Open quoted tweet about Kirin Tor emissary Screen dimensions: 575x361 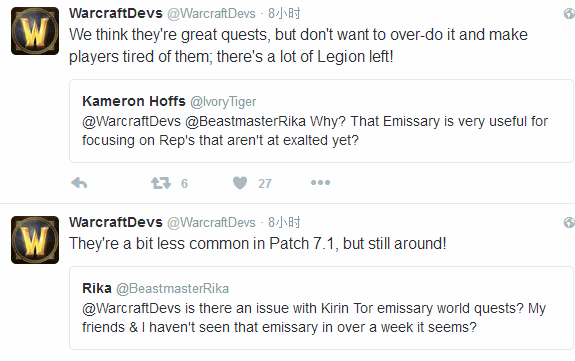tap(321, 308)
